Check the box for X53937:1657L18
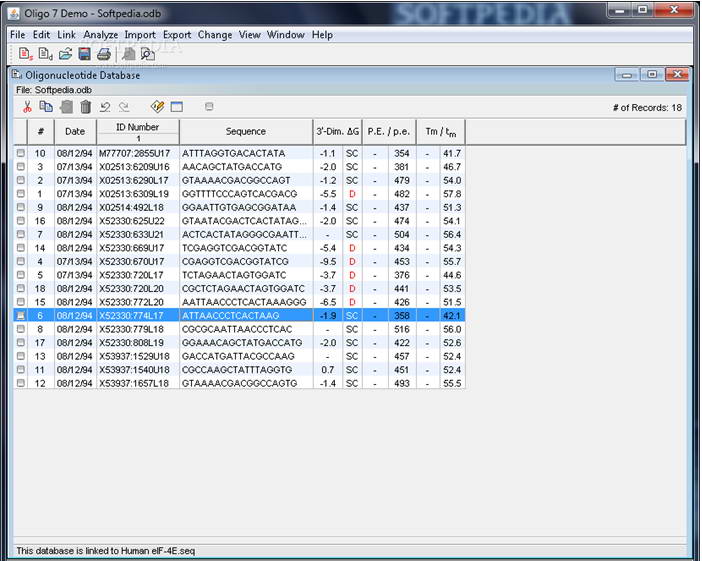This screenshot has width=702, height=561. click(x=21, y=383)
